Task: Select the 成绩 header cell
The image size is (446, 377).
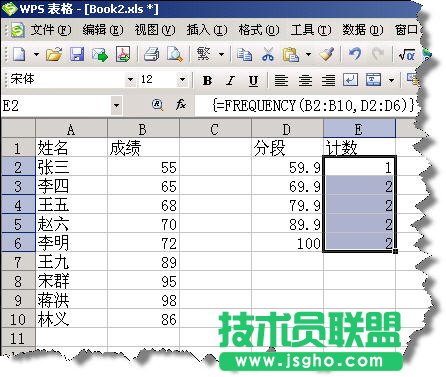Action: (x=143, y=148)
